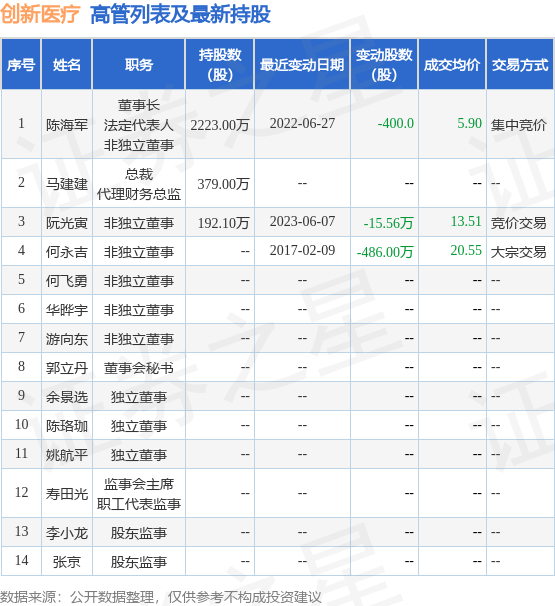The image size is (555, 606).
Task: Click 大宗交易 in the trade method column
Action: coord(518,252)
